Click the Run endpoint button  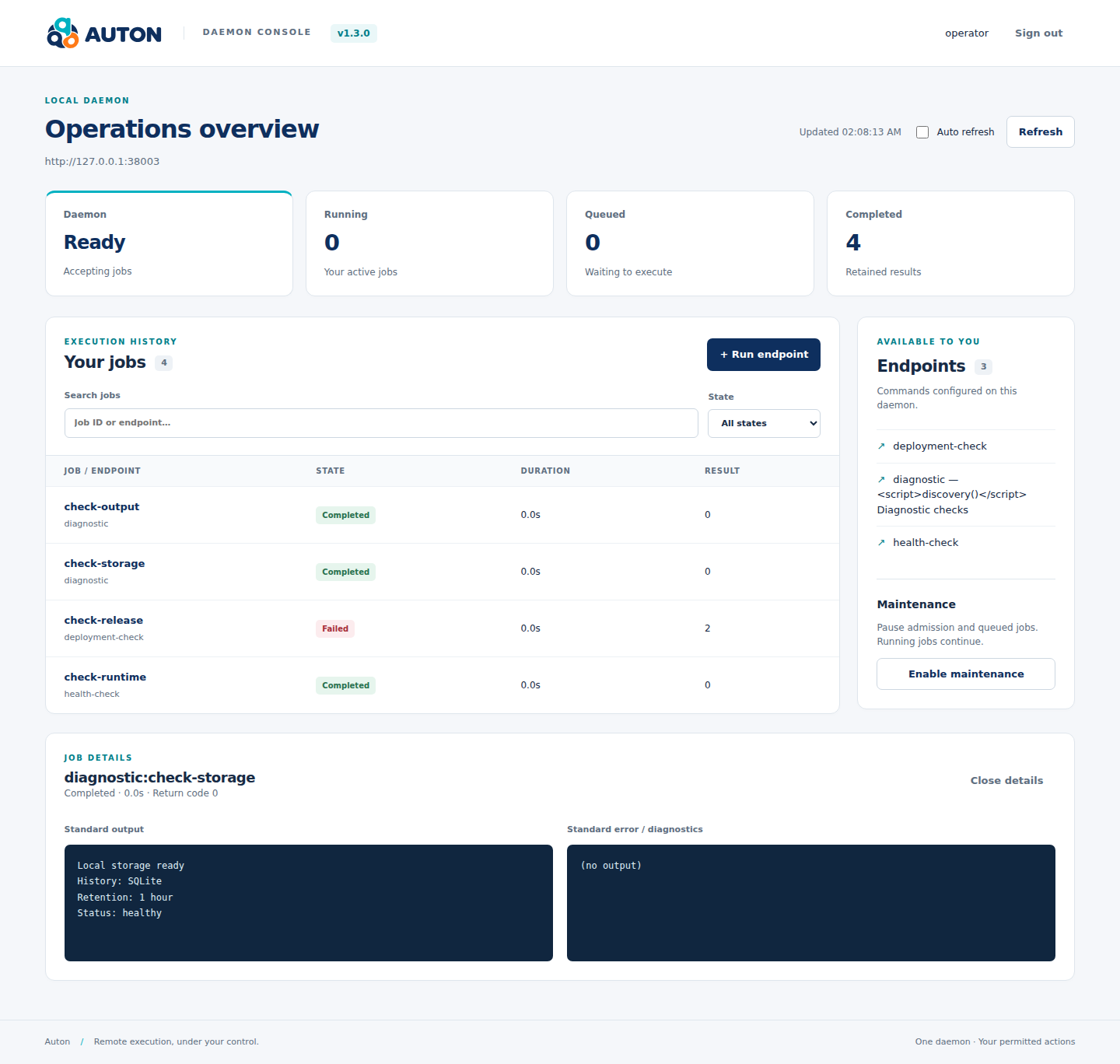764,355
